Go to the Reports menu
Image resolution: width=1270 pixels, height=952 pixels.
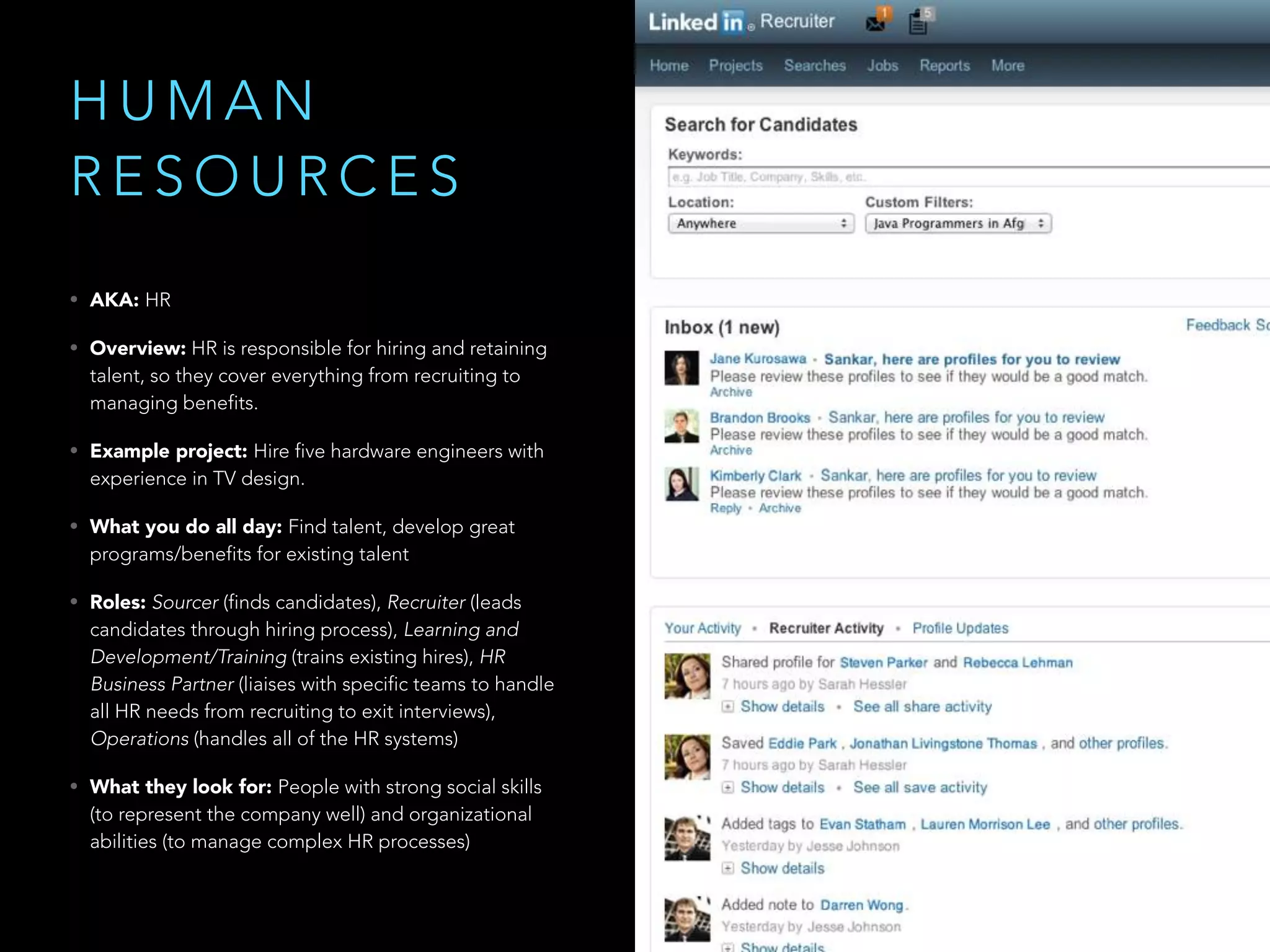coord(944,66)
